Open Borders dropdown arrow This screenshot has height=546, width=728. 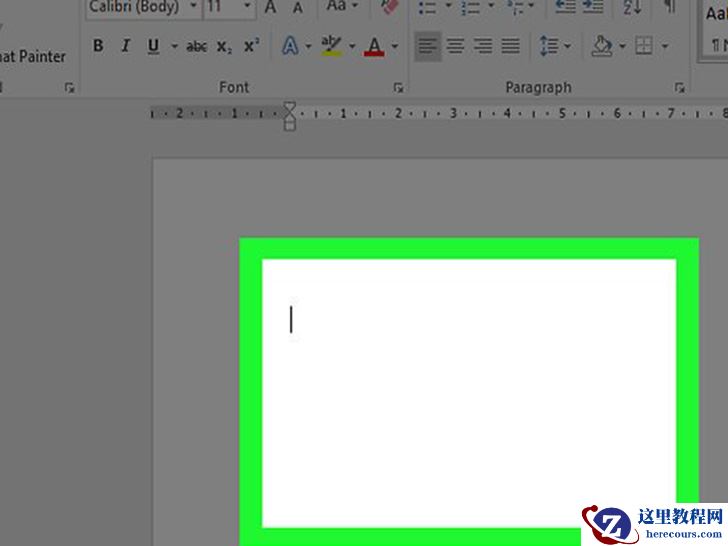coord(665,46)
